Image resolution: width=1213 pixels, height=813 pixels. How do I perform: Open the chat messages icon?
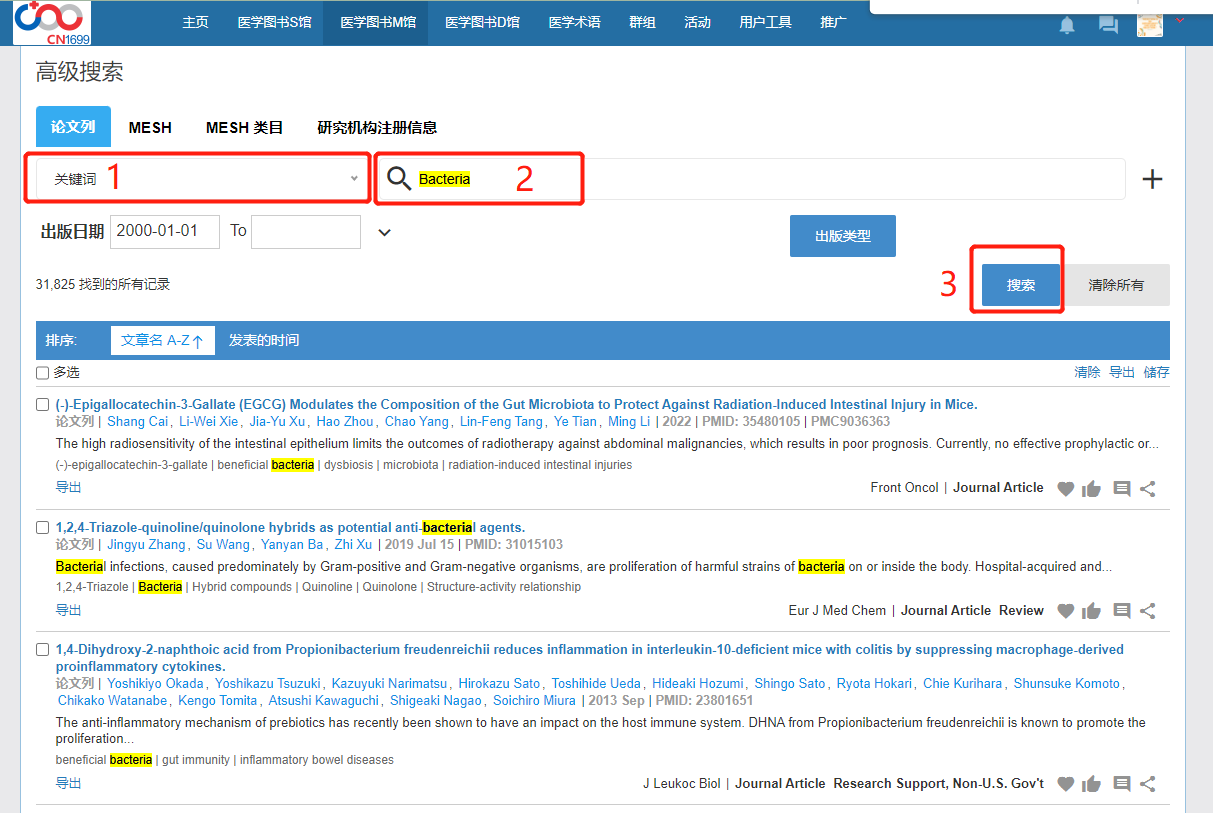click(x=1108, y=25)
